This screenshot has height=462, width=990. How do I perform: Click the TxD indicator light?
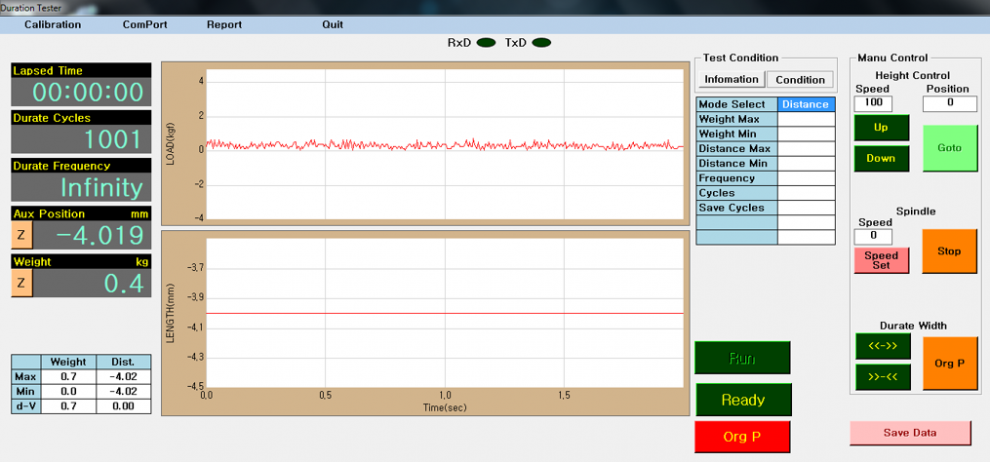click(x=542, y=43)
